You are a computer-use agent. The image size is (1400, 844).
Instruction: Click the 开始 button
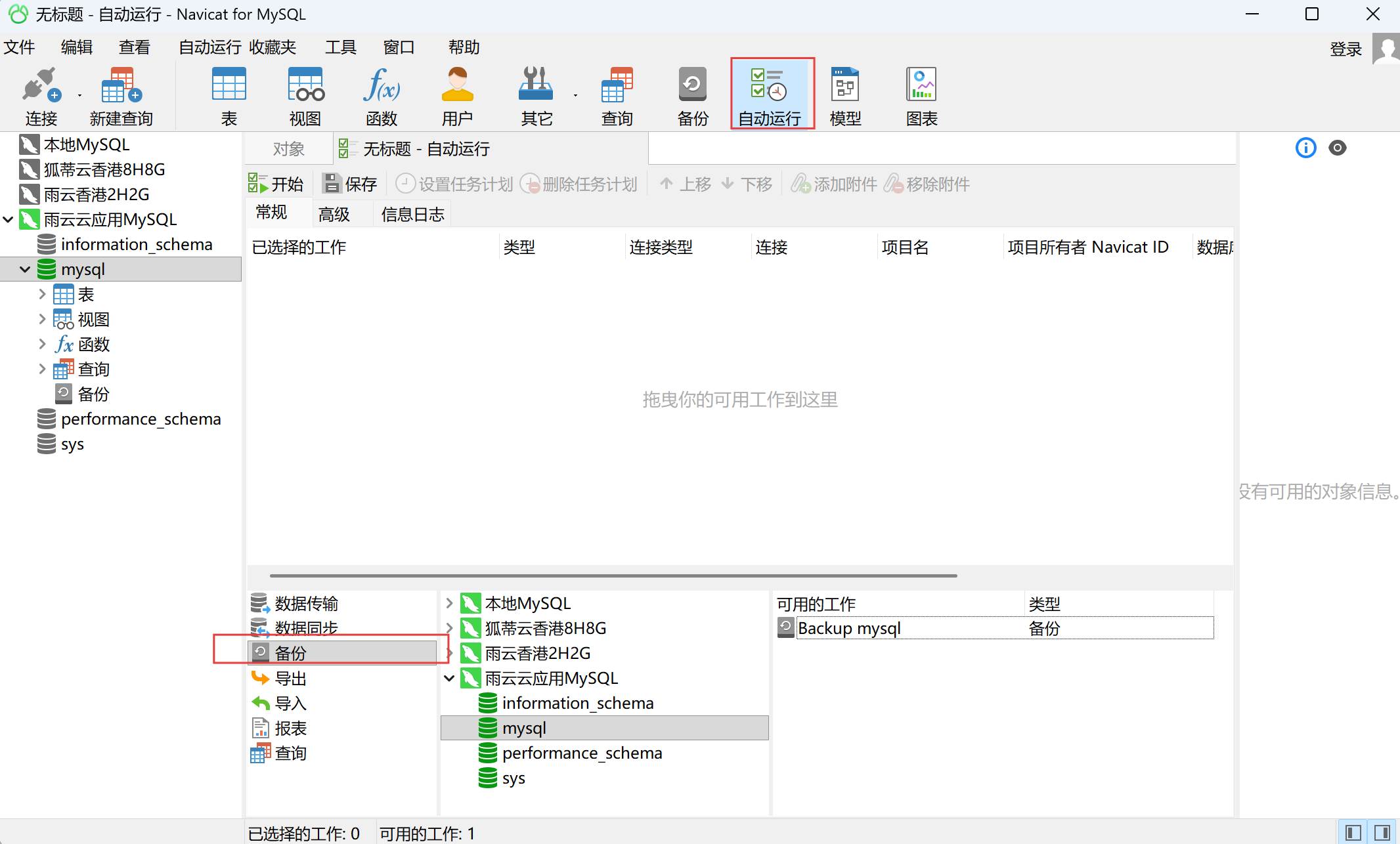276,184
